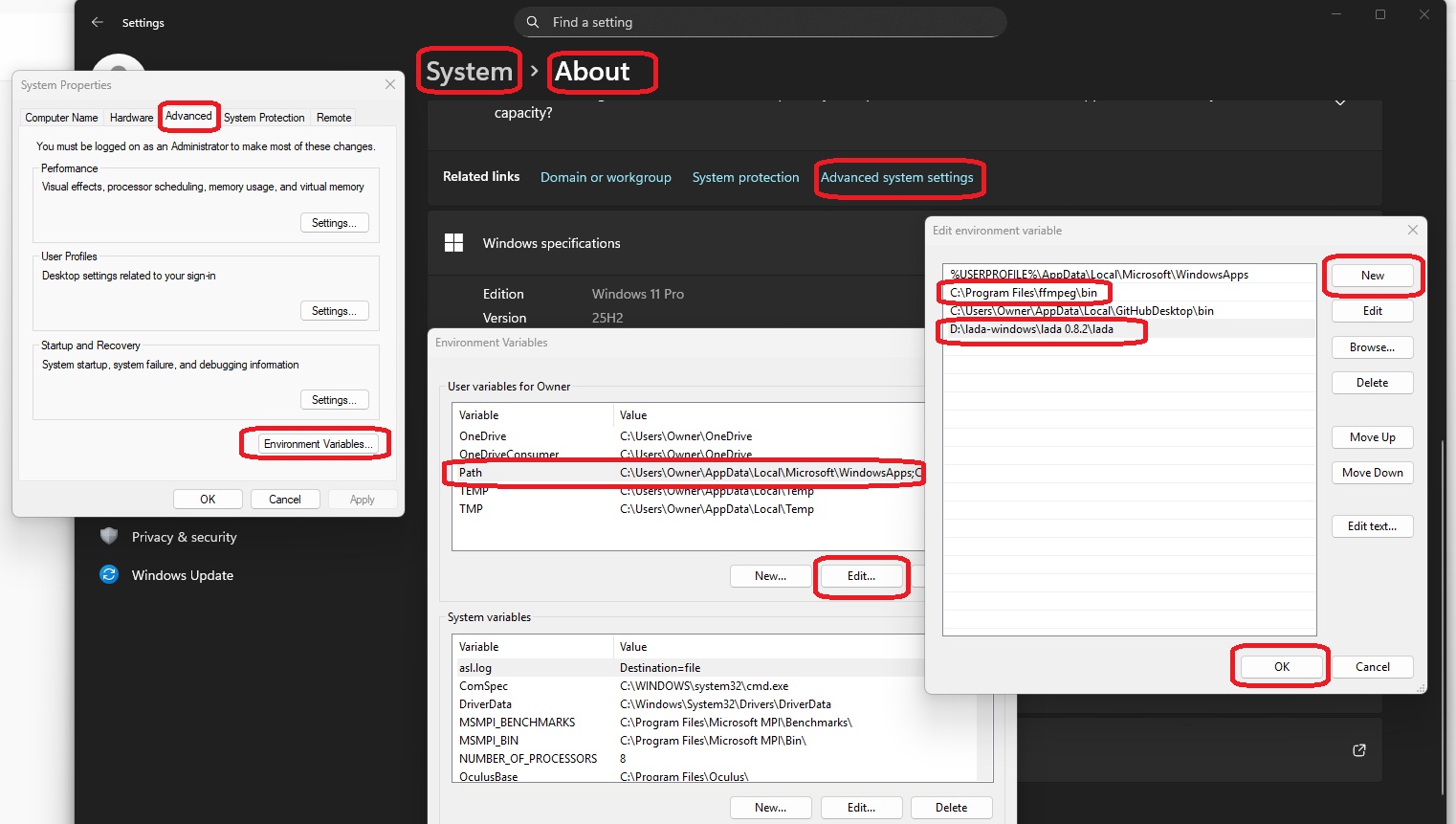Click Edit... under User variables for Owner
Image resolution: width=1456 pixels, height=824 pixels.
(861, 576)
